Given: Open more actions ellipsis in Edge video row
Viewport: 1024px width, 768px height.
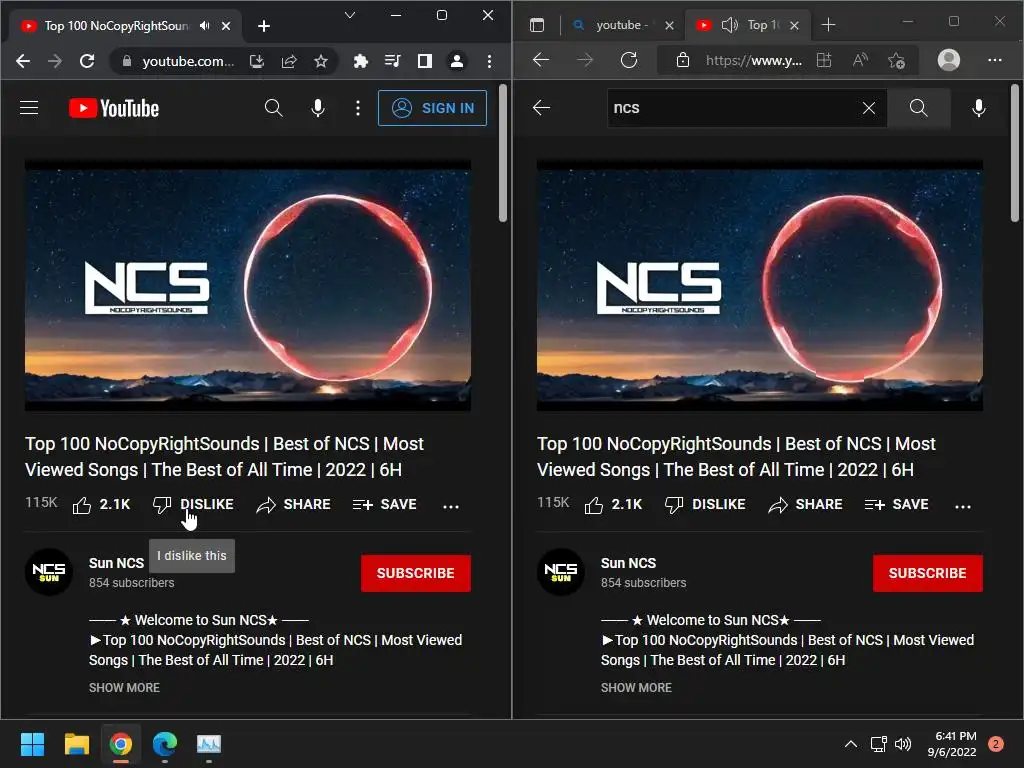Looking at the screenshot, I should 963,506.
